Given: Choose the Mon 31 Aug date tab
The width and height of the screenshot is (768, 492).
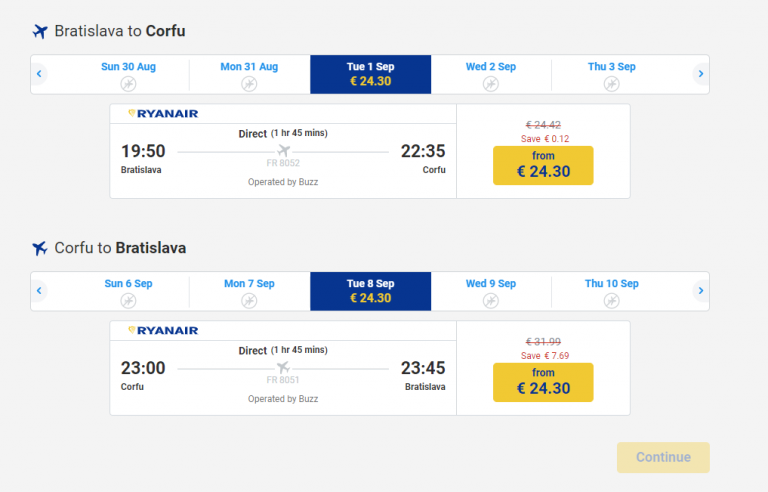Looking at the screenshot, I should tap(249, 74).
